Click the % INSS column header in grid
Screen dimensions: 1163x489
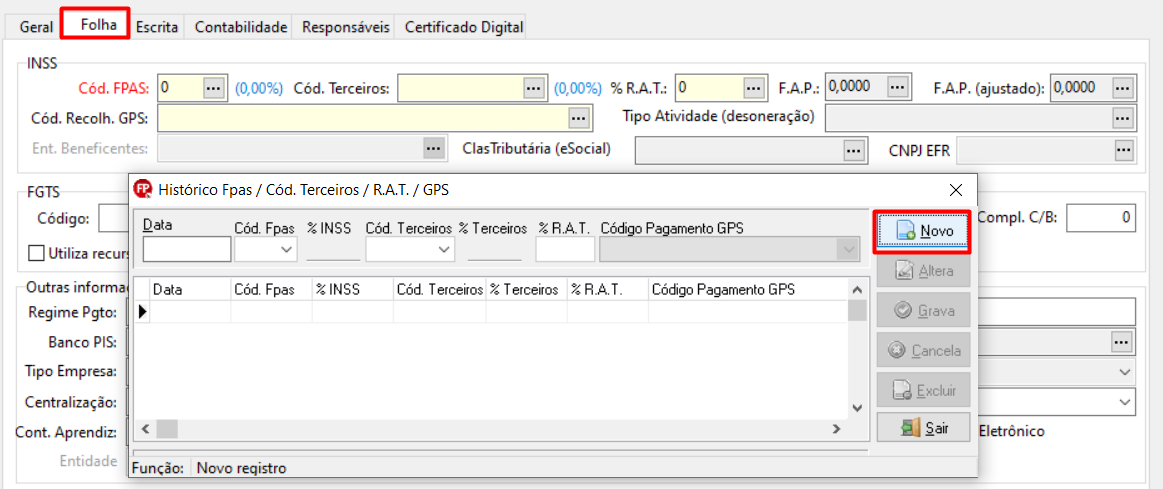click(353, 290)
